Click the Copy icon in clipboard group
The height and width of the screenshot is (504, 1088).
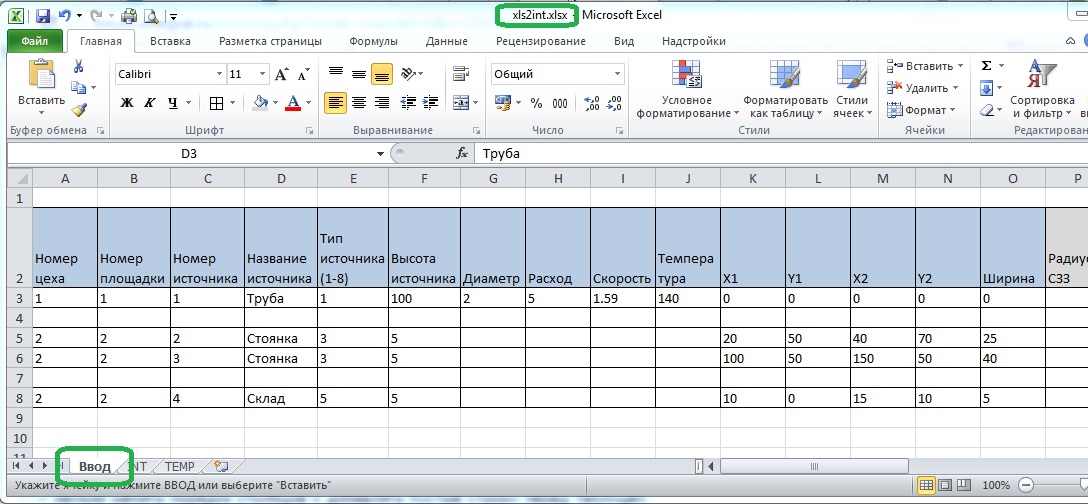point(78,87)
